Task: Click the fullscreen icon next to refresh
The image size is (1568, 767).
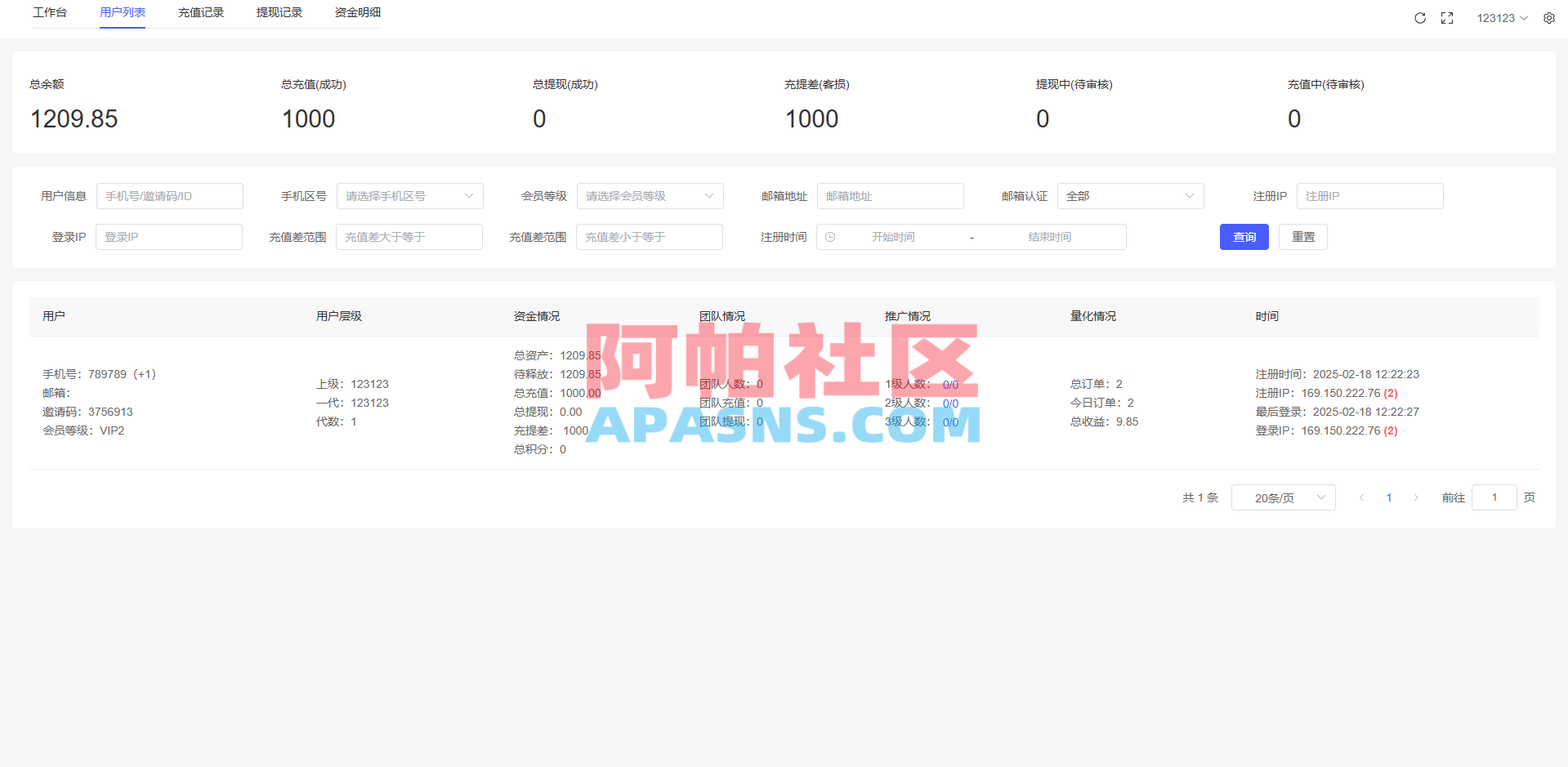Action: pyautogui.click(x=1447, y=17)
